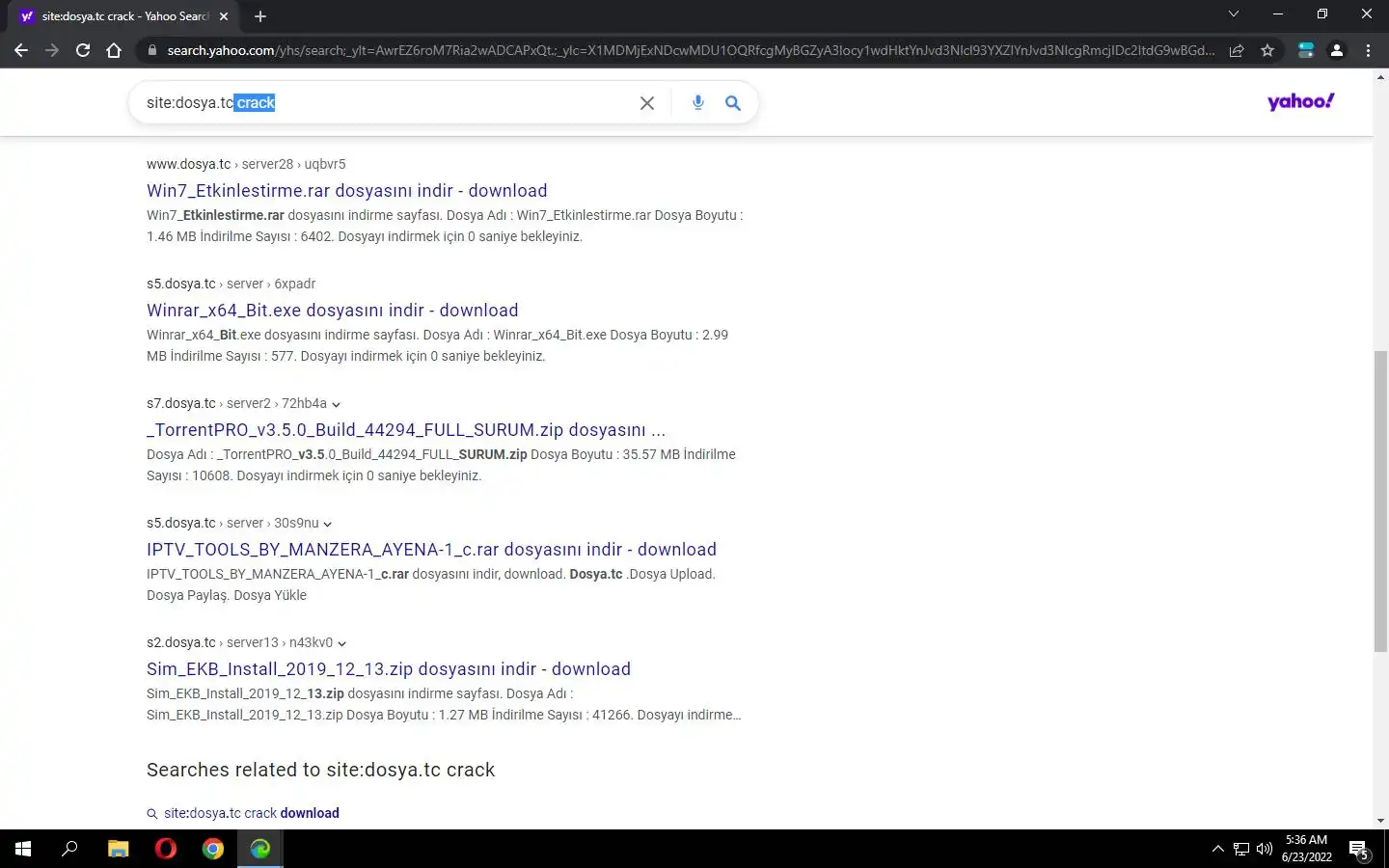Viewport: 1389px width, 868px height.
Task: Open the browser home page
Action: pyautogui.click(x=114, y=50)
